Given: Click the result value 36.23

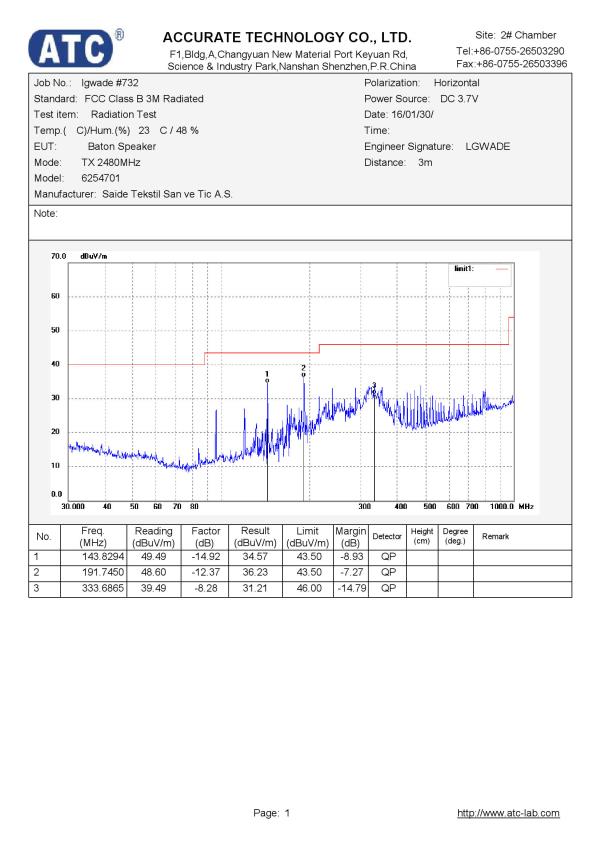Looking at the screenshot, I should click(x=255, y=573).
